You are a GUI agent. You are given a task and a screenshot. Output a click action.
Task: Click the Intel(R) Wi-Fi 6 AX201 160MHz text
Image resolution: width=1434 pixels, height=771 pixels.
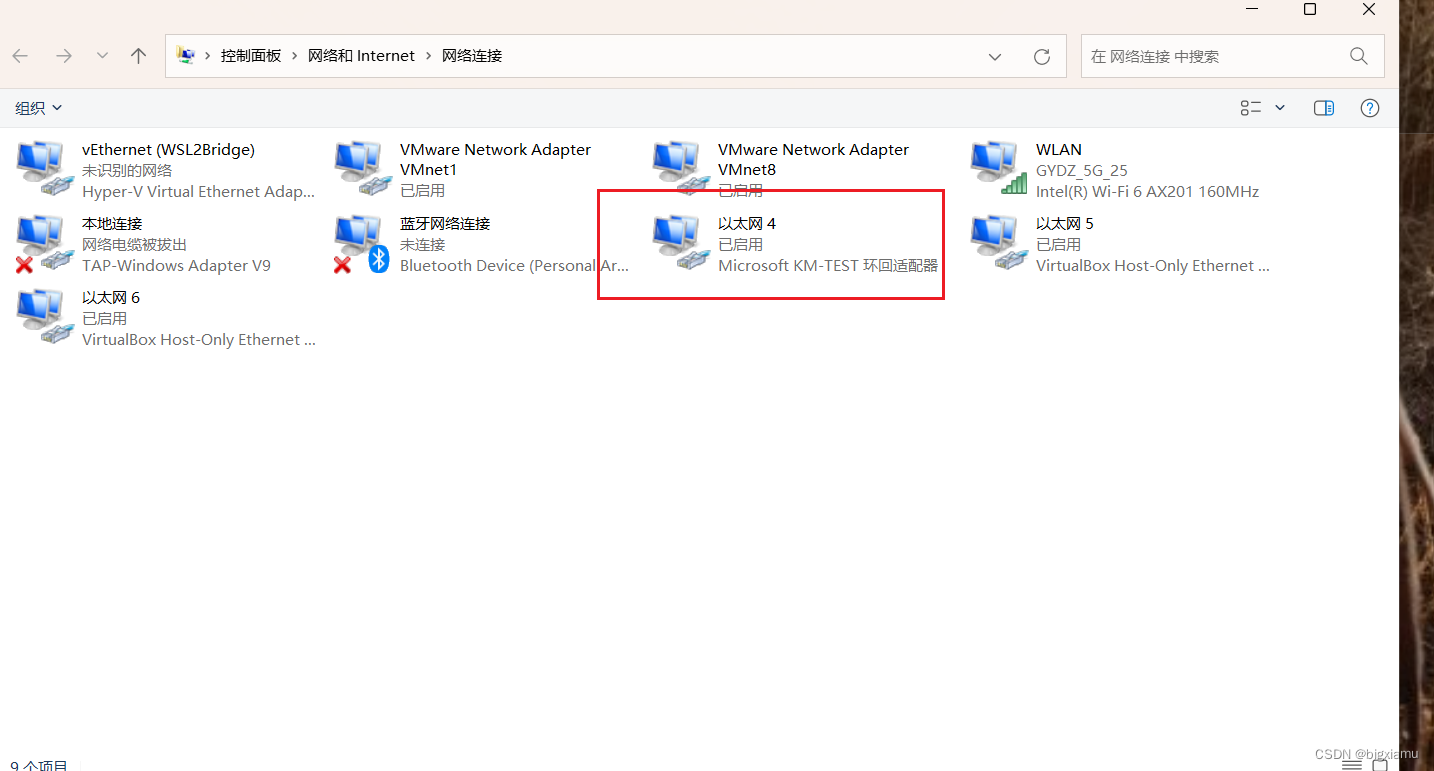(x=1147, y=192)
